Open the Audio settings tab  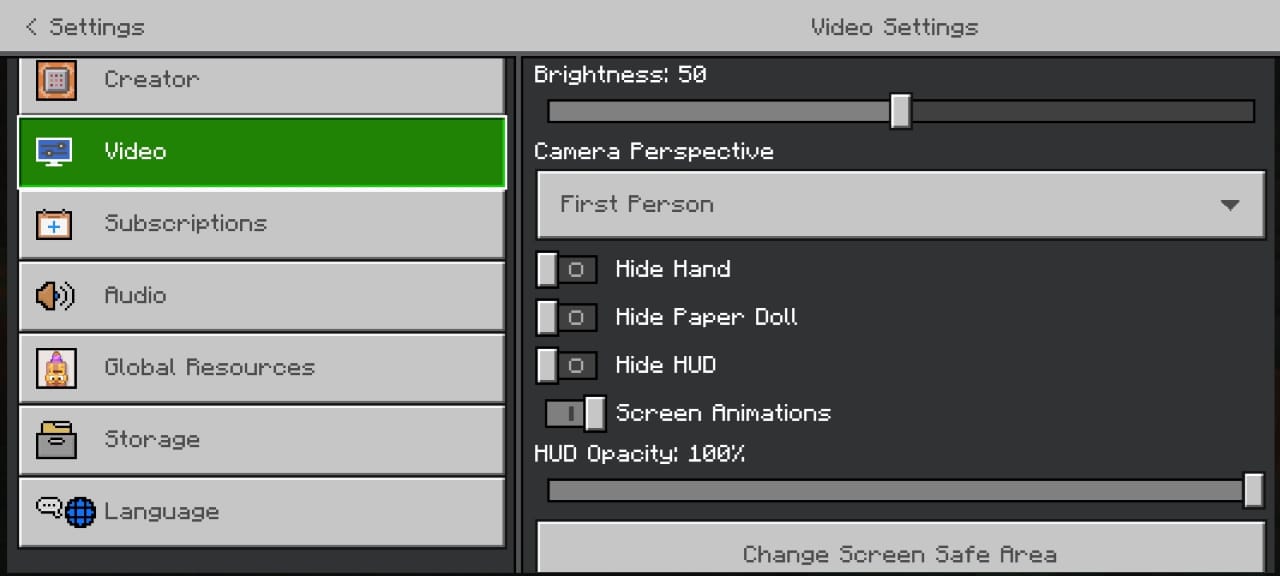(x=262, y=296)
